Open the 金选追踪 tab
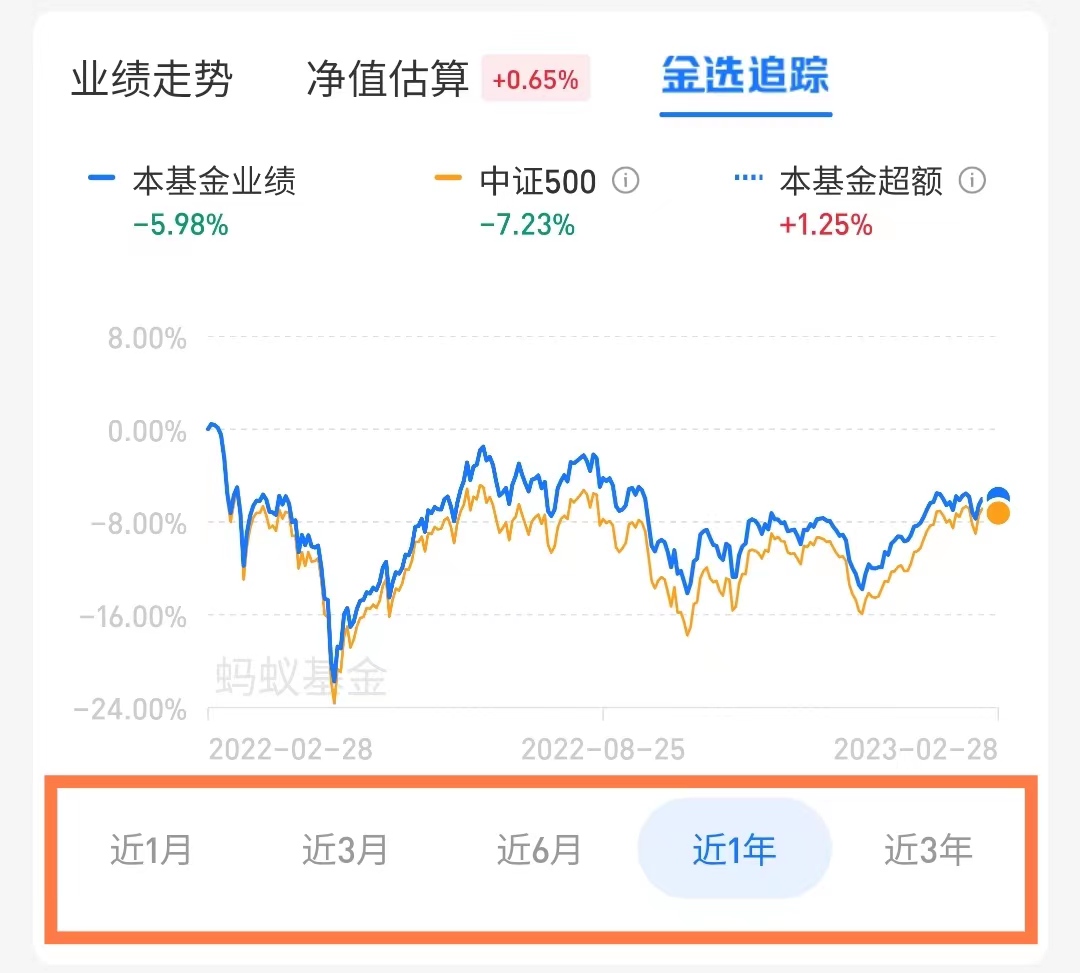Screen dimensions: 1080x973 click(x=745, y=75)
